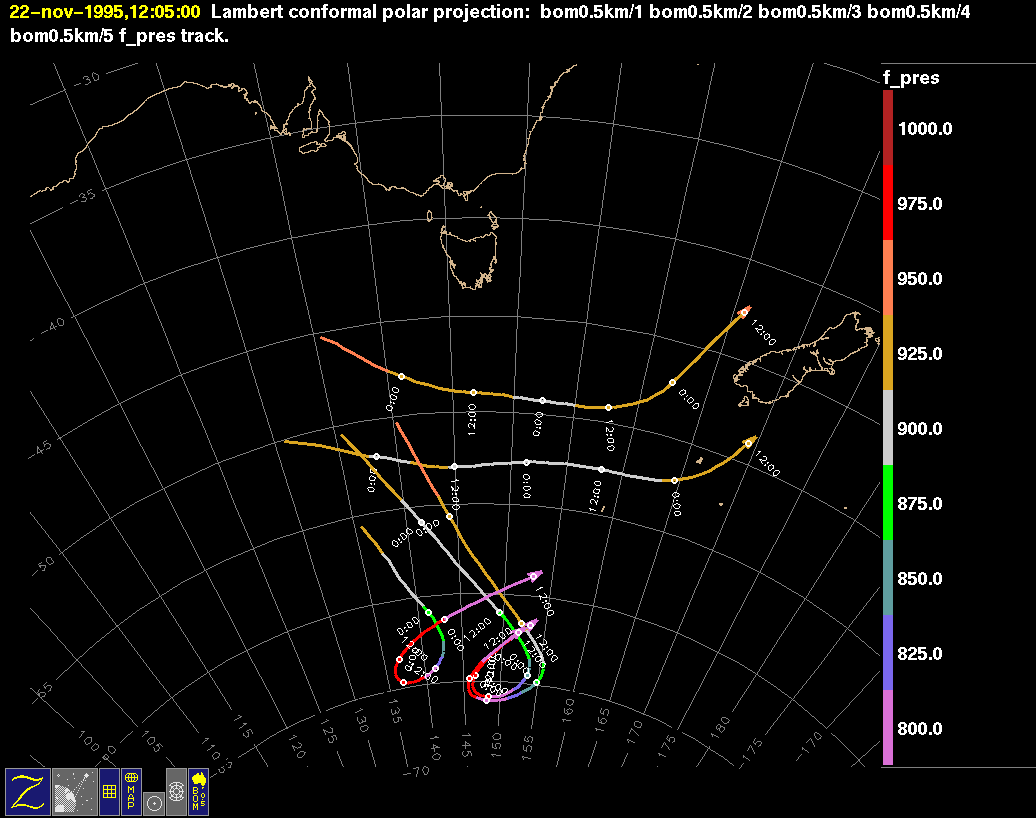The height and width of the screenshot is (818, 1036).
Task: Open the satellite and planet icon
Action: point(73,791)
